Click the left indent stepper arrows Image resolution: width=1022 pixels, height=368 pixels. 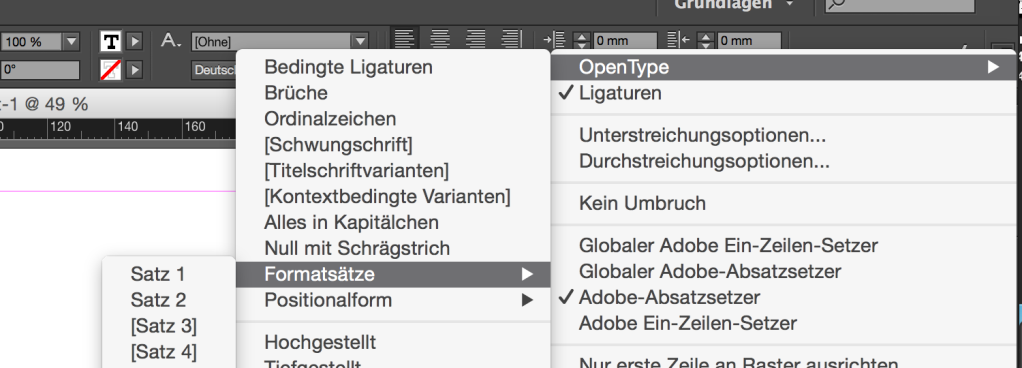582,41
